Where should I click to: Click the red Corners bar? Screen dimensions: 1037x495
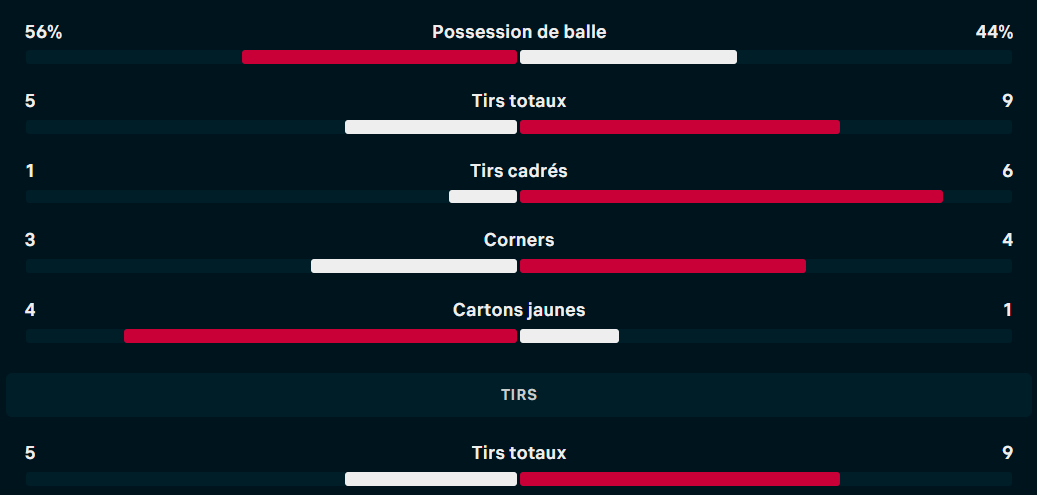(663, 266)
